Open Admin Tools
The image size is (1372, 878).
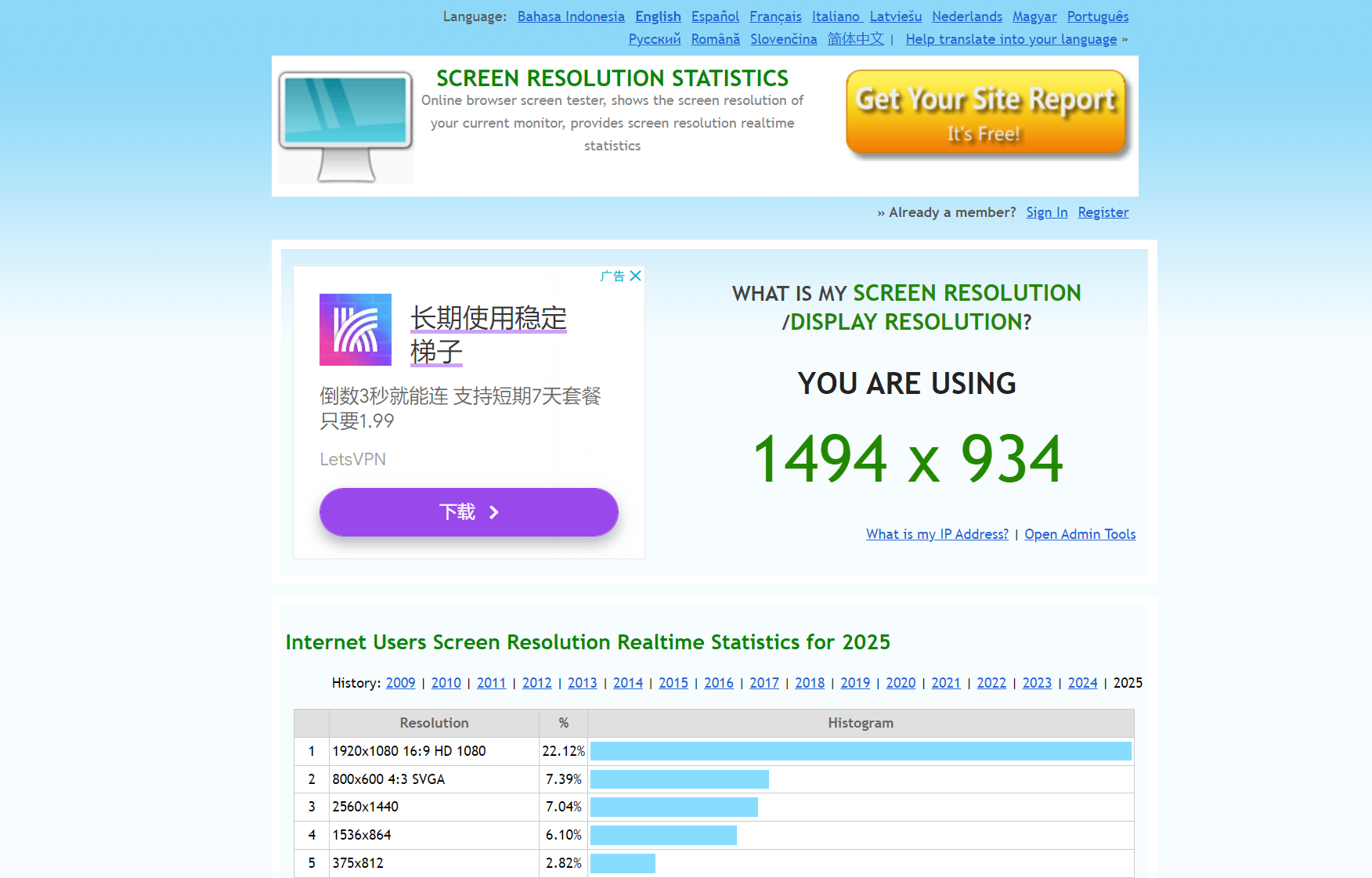coord(1079,533)
